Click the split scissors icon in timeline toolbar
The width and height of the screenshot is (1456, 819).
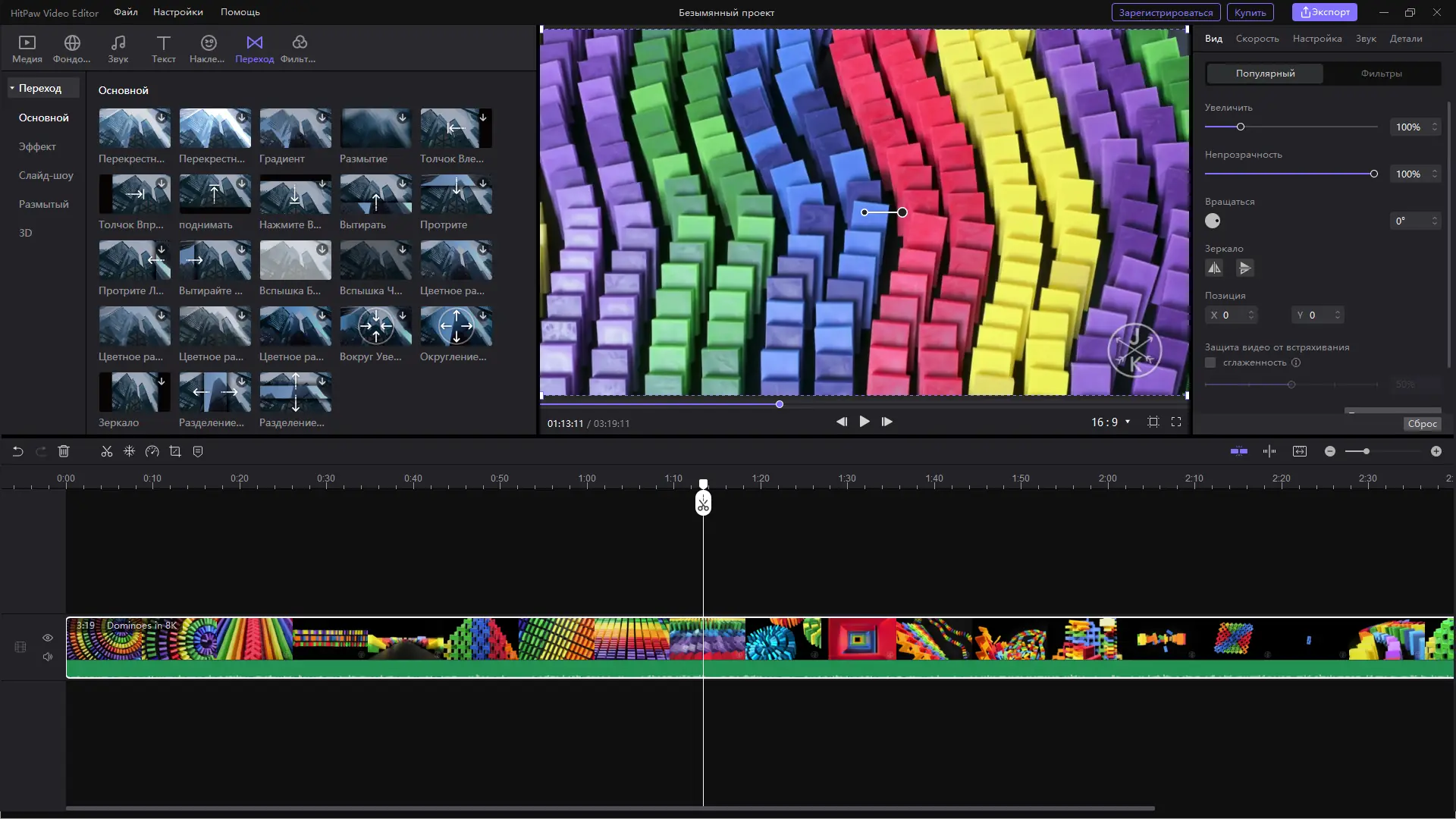coord(106,451)
